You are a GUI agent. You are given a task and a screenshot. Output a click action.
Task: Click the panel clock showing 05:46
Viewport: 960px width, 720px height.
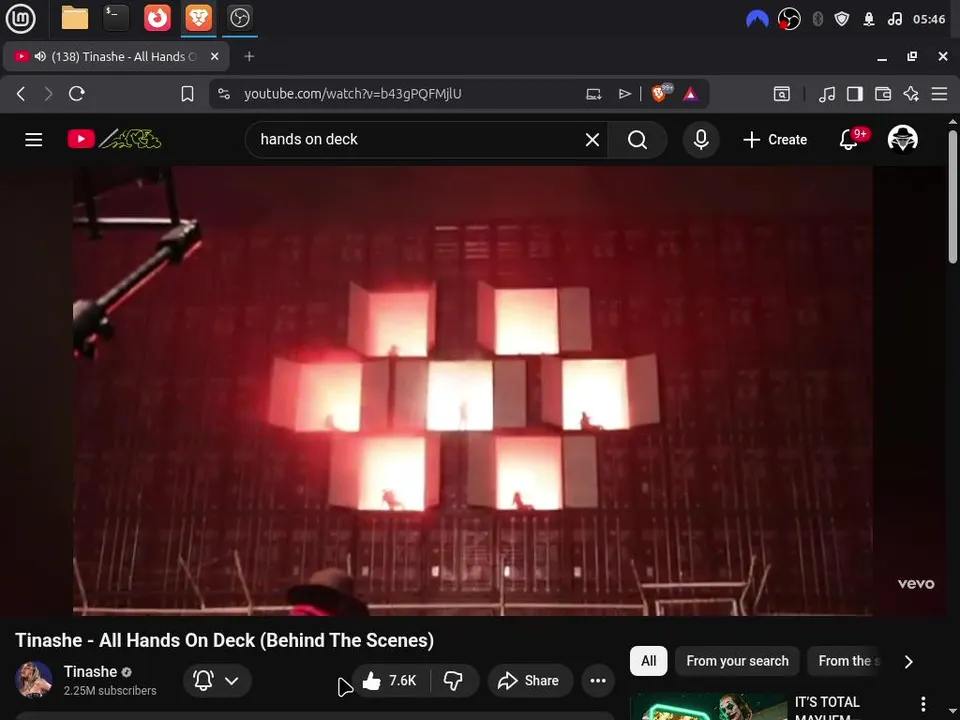[929, 20]
